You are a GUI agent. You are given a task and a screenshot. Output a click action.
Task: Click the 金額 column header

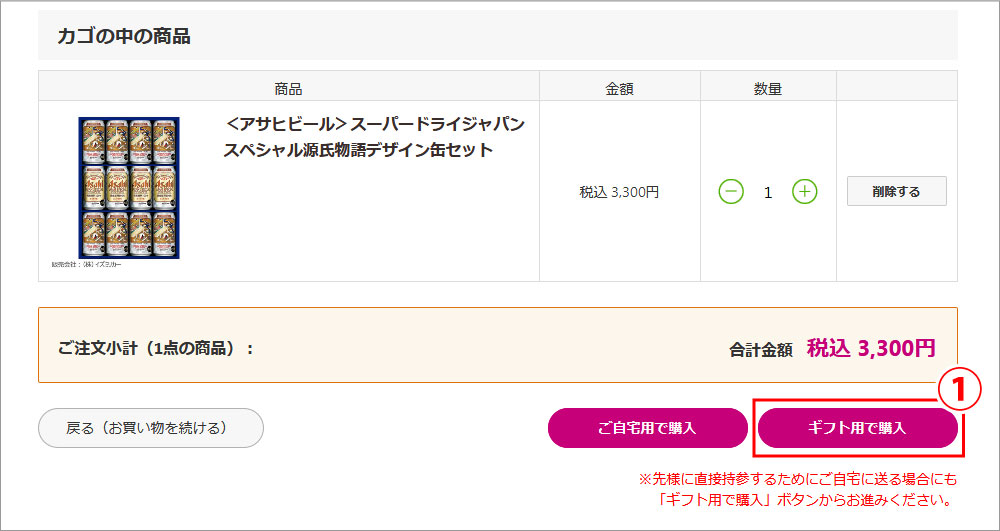(620, 88)
